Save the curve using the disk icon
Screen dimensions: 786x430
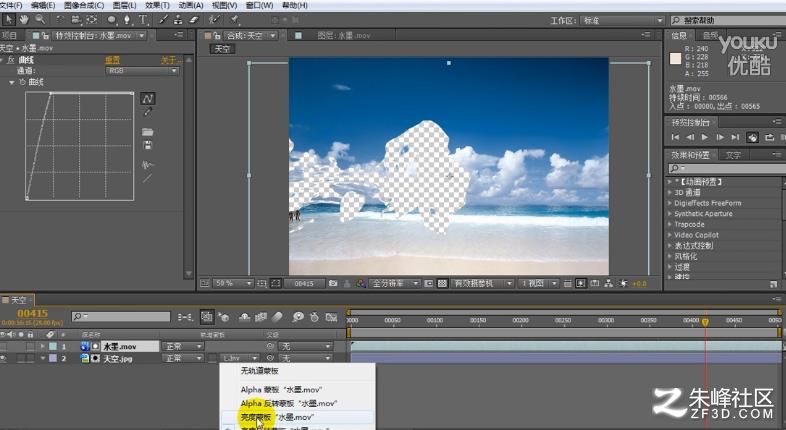pos(147,145)
